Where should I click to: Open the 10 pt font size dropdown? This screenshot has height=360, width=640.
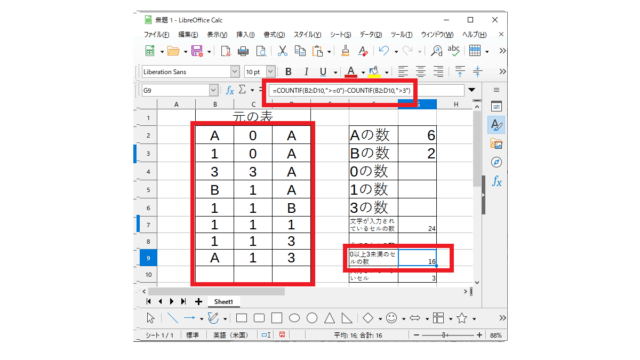coord(271,72)
